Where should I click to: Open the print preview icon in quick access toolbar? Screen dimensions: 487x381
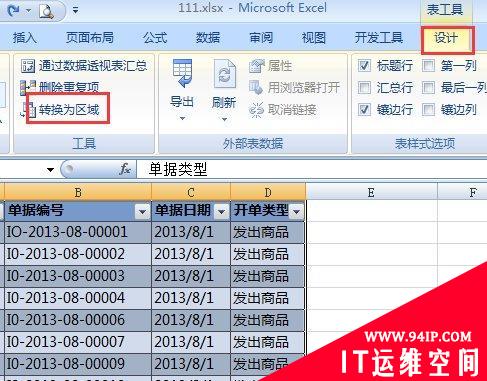pos(46,10)
